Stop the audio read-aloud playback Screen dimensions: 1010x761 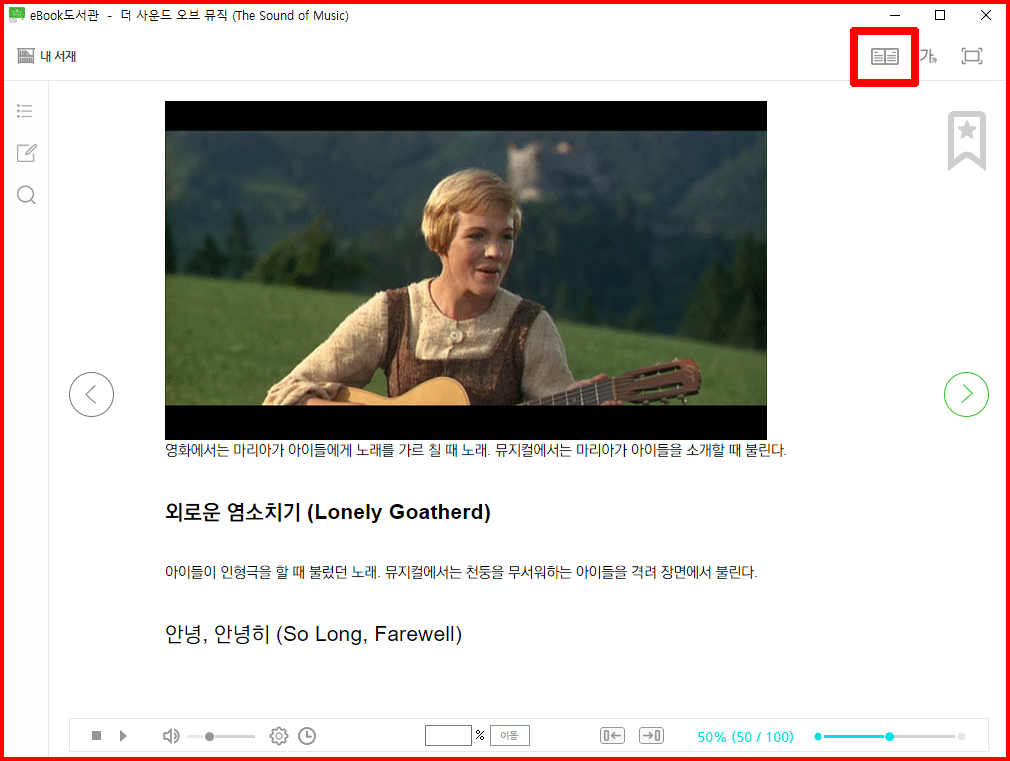[97, 736]
